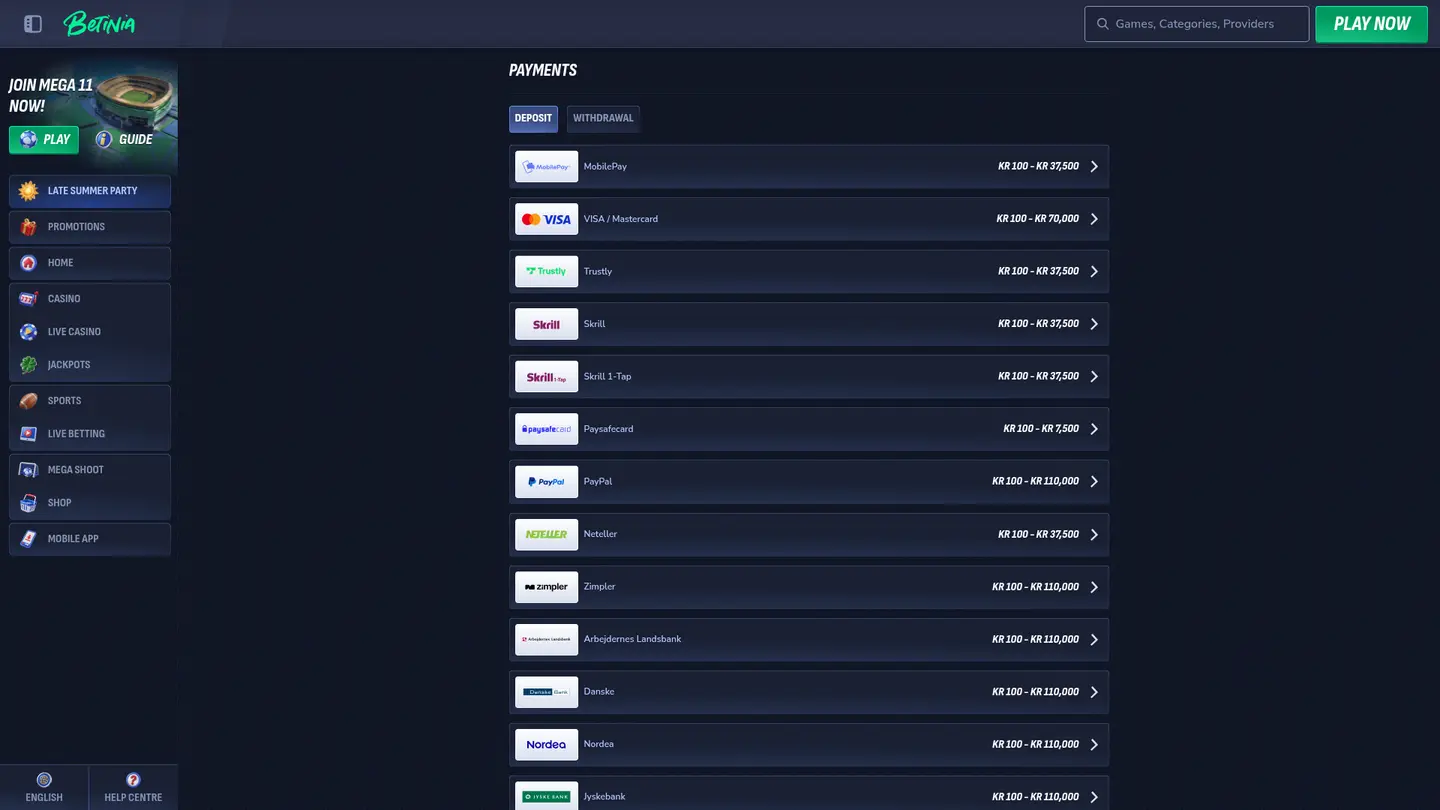Click the Live Casino chip icon

tap(28, 332)
